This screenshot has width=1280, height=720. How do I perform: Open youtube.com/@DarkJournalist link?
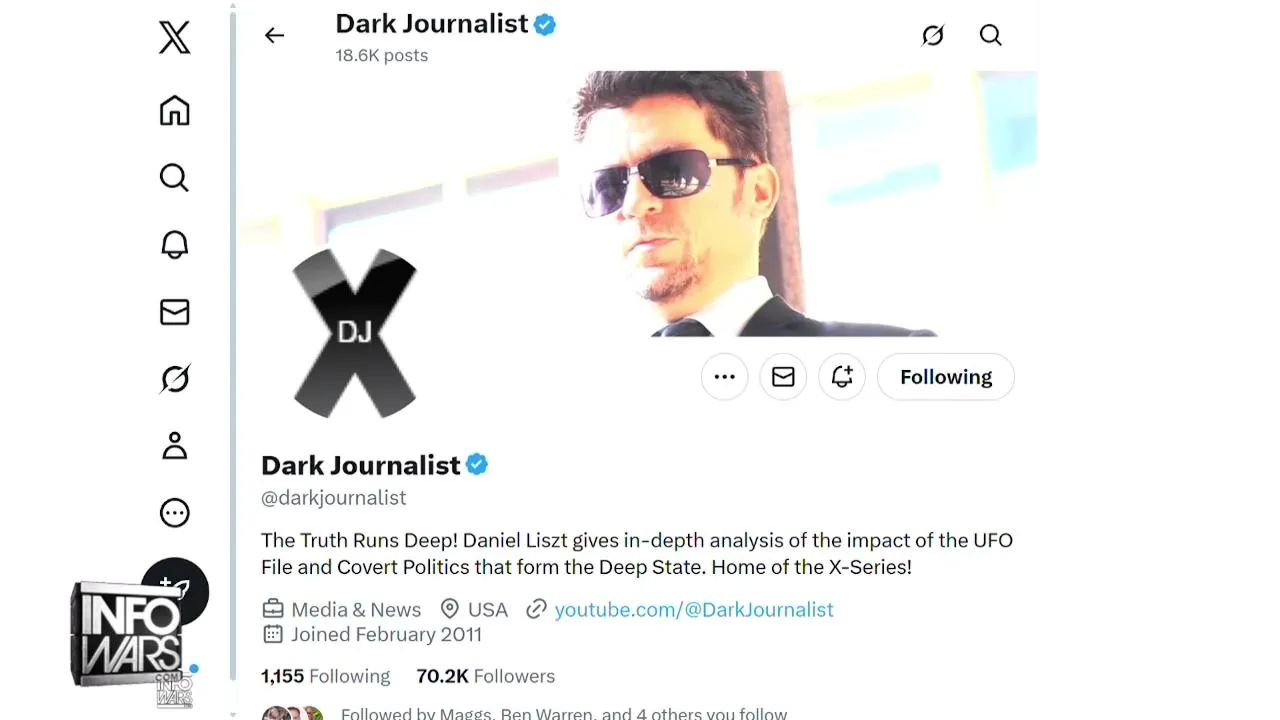click(694, 610)
